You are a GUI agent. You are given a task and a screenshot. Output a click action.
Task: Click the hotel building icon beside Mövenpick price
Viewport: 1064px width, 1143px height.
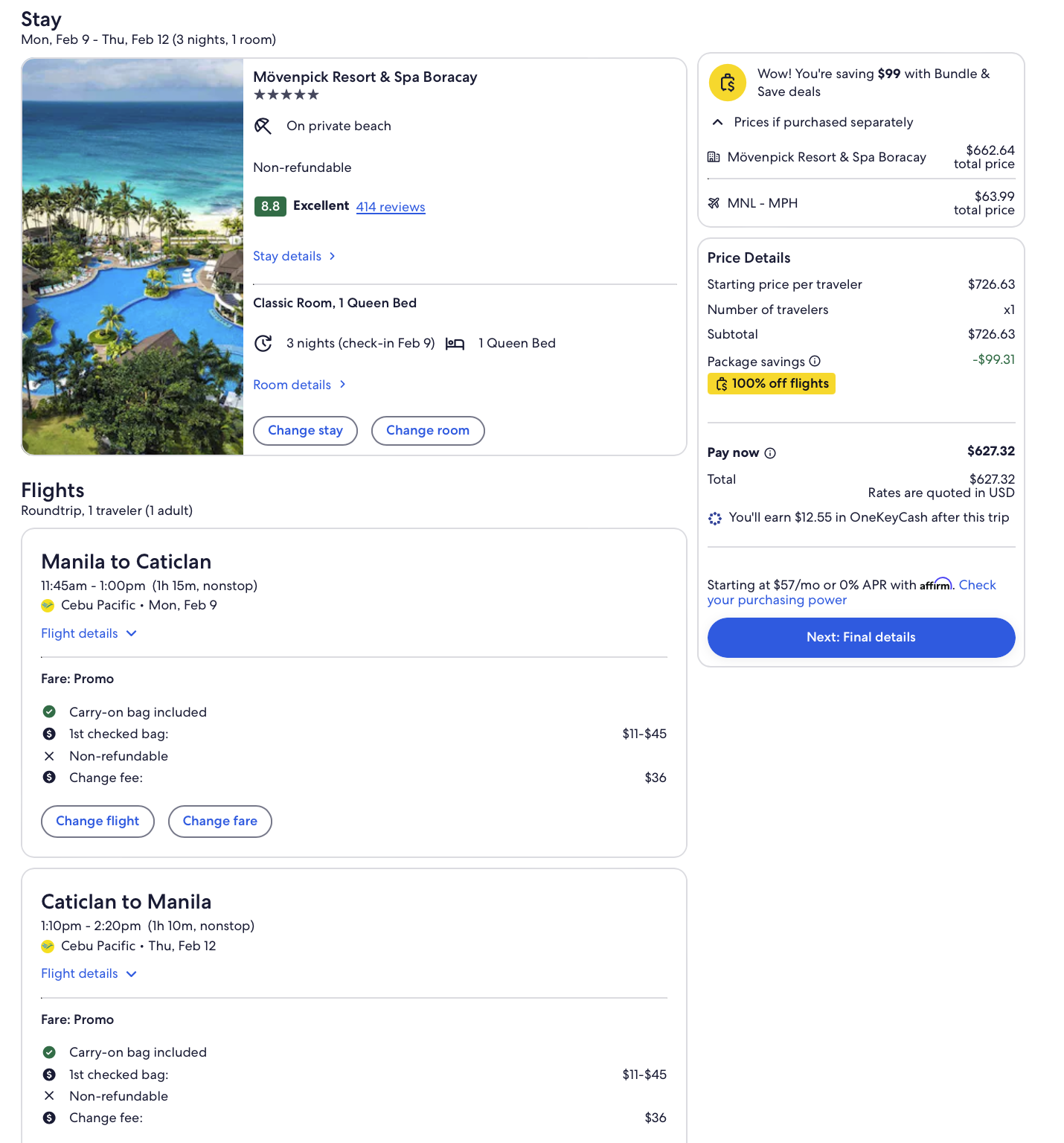click(x=714, y=157)
